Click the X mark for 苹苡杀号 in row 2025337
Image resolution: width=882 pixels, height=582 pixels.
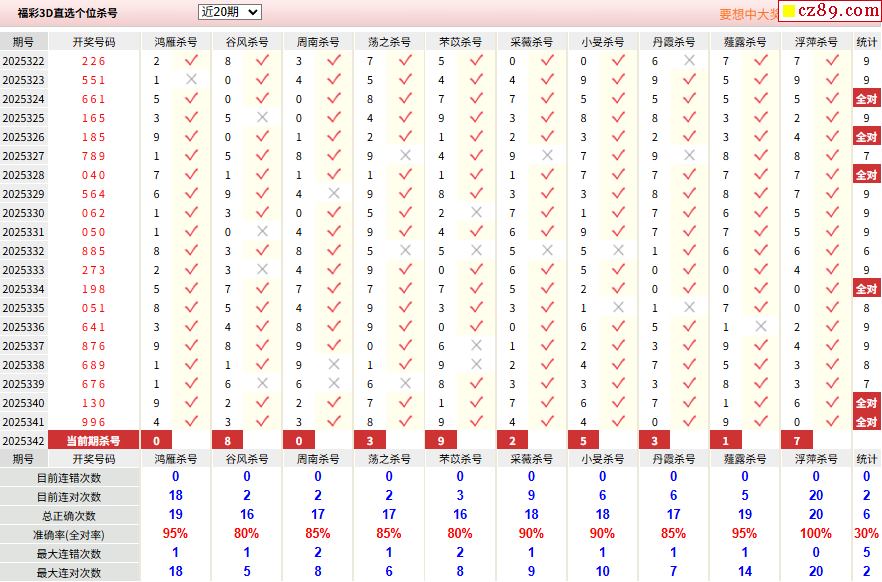[x=476, y=345]
